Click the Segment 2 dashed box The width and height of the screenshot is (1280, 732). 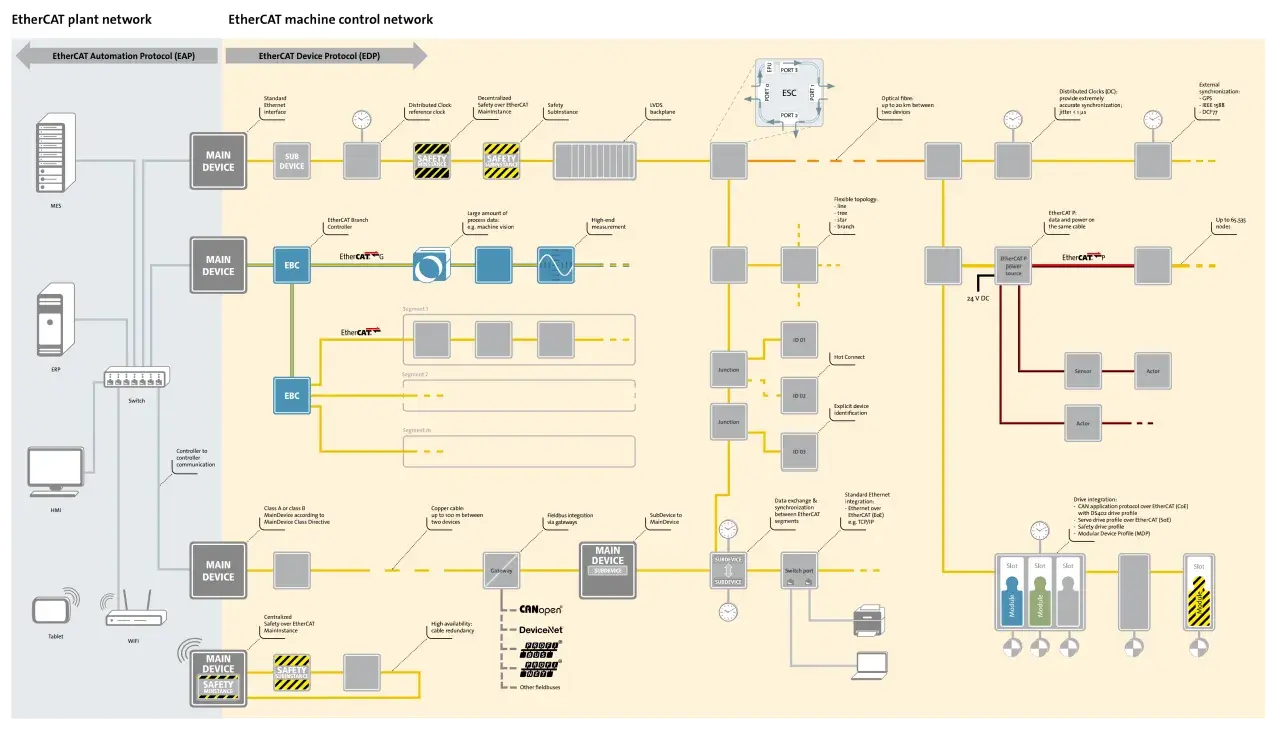[x=518, y=396]
